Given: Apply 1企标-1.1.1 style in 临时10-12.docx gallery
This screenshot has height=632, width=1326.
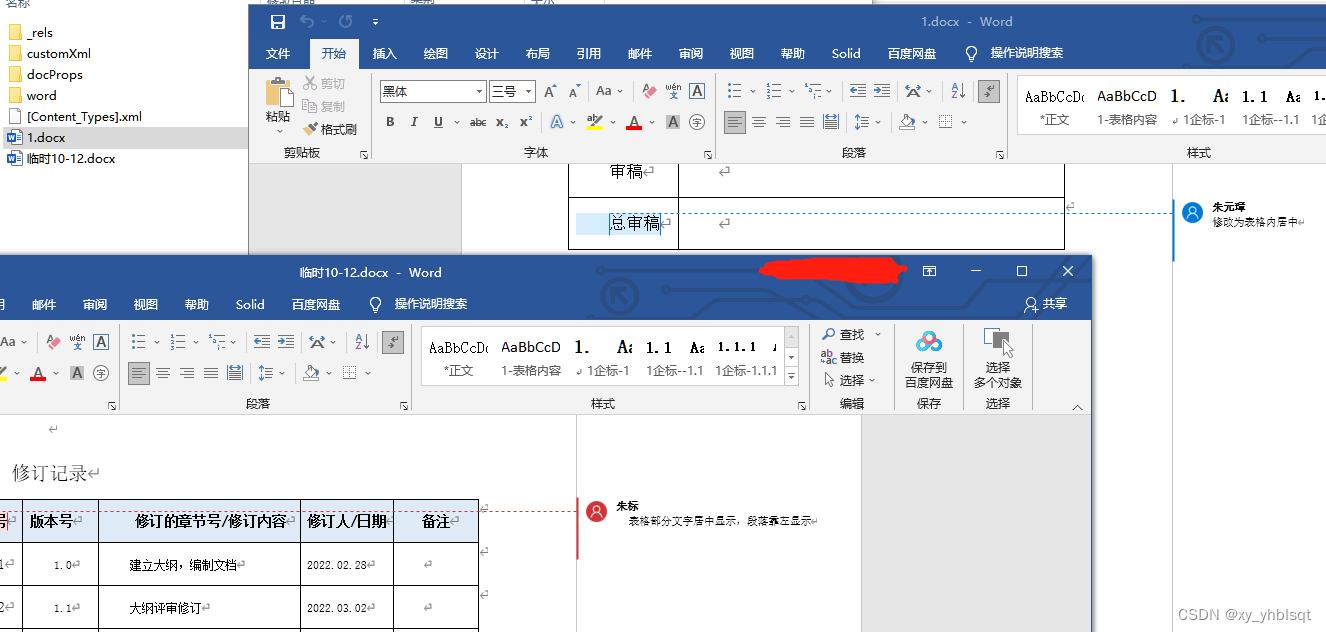Looking at the screenshot, I should point(747,358).
